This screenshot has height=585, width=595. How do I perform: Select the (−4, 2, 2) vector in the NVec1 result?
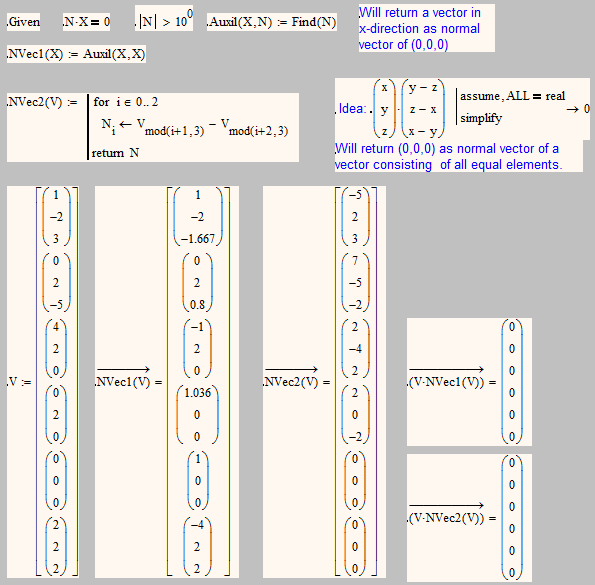pyautogui.click(x=197, y=547)
